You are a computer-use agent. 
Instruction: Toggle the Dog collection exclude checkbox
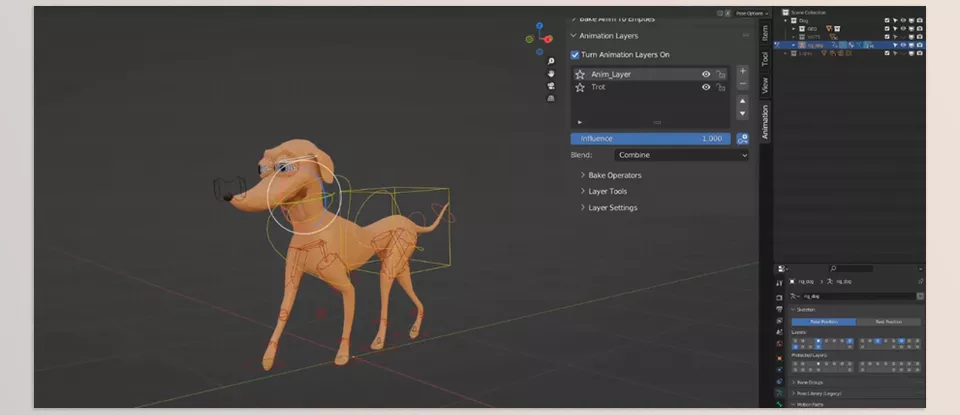(x=887, y=20)
